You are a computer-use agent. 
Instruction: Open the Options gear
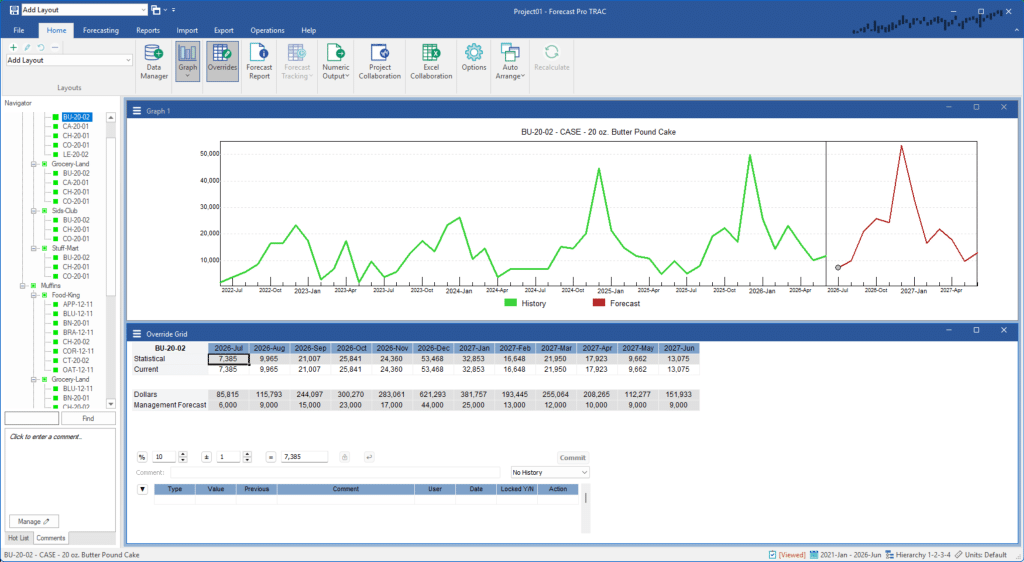click(474, 59)
